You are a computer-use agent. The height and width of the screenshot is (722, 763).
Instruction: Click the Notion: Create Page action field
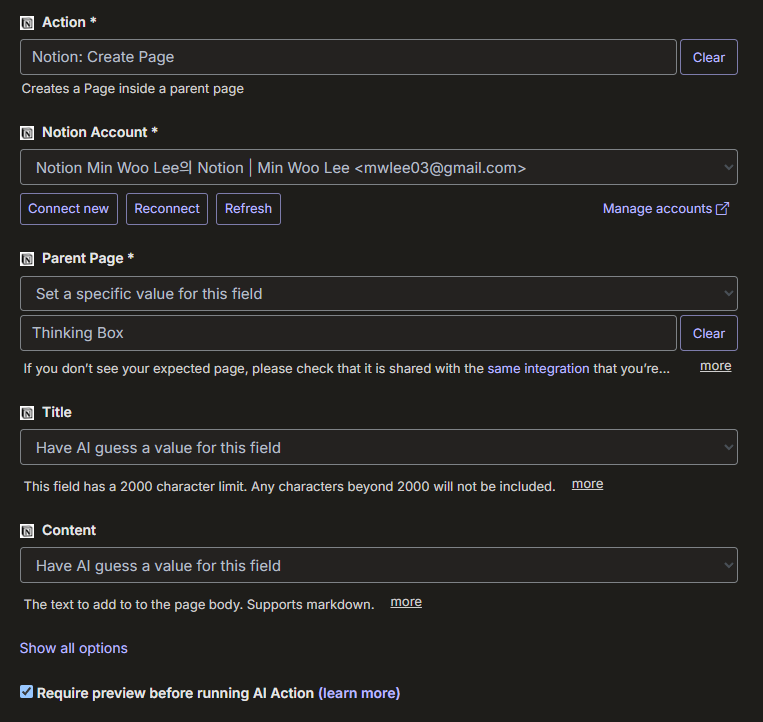click(348, 57)
